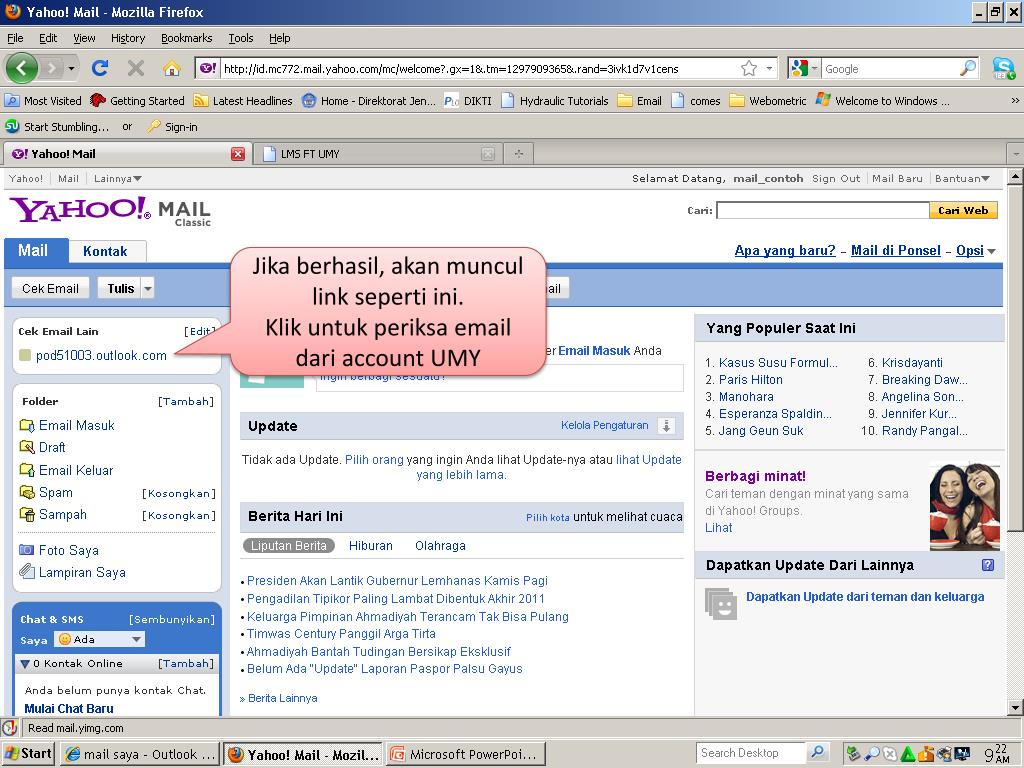The image size is (1024, 768).
Task: Open pod51003.outlook.com link
Action: pos(101,355)
